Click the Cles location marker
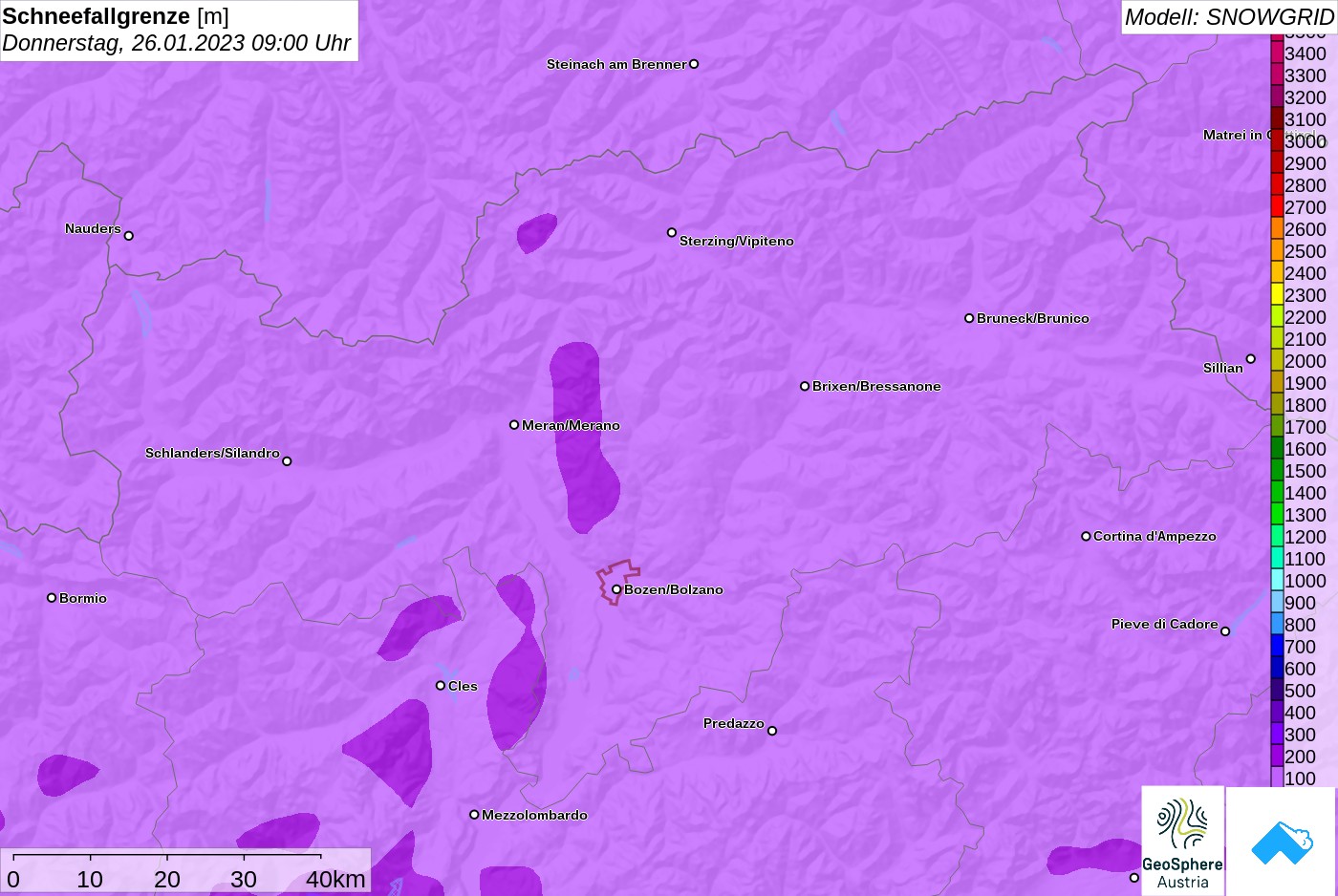The image size is (1338, 896). (441, 685)
